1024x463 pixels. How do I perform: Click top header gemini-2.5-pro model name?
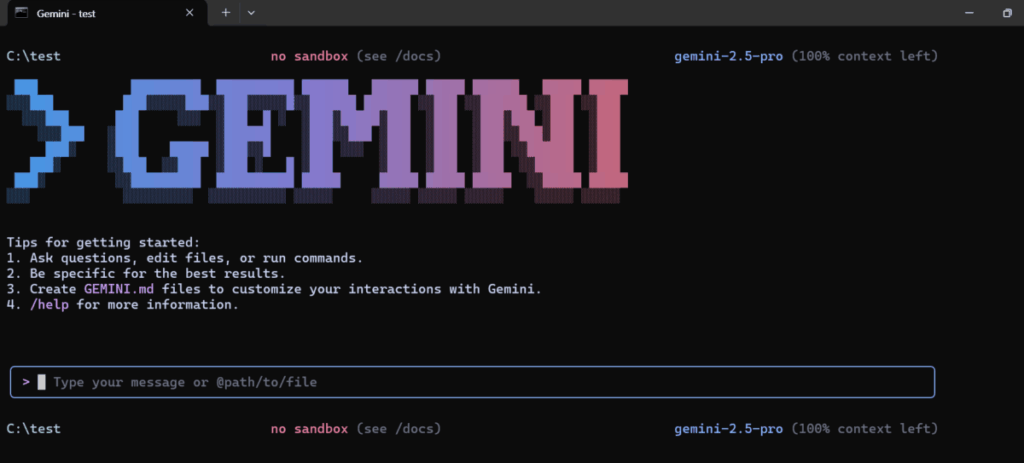click(728, 56)
